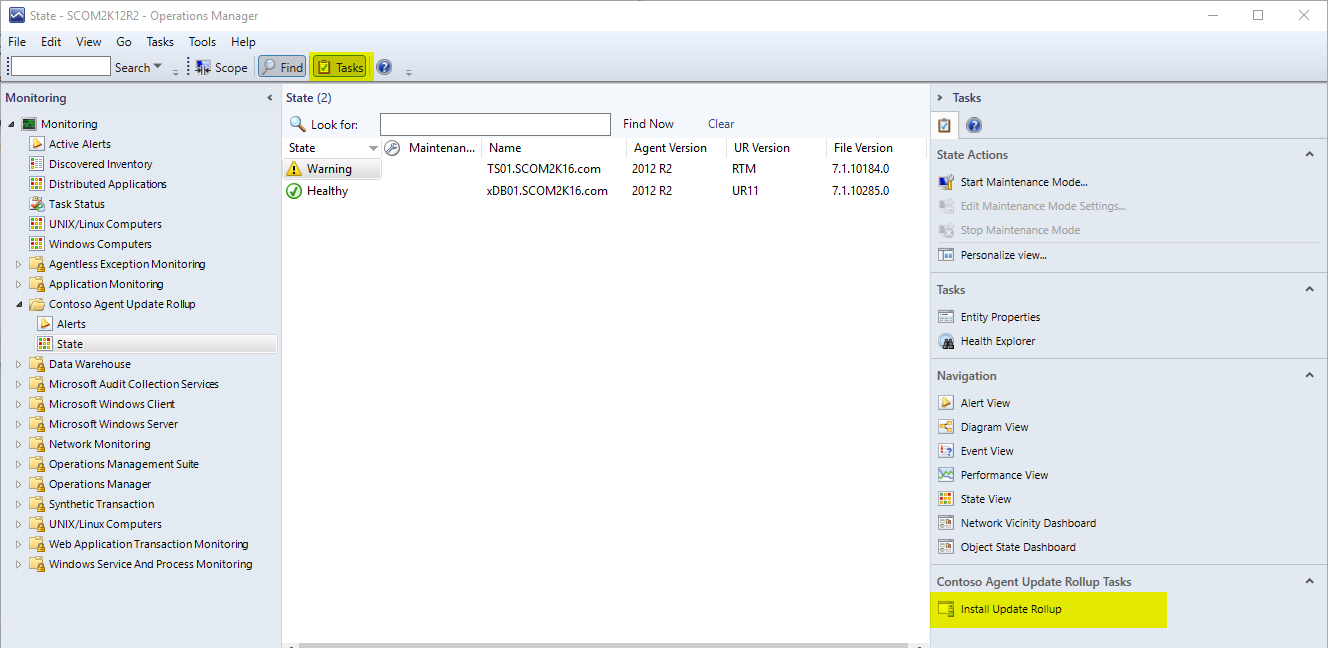
Task: Run the Install Update Rollup task
Action: pyautogui.click(x=1011, y=609)
